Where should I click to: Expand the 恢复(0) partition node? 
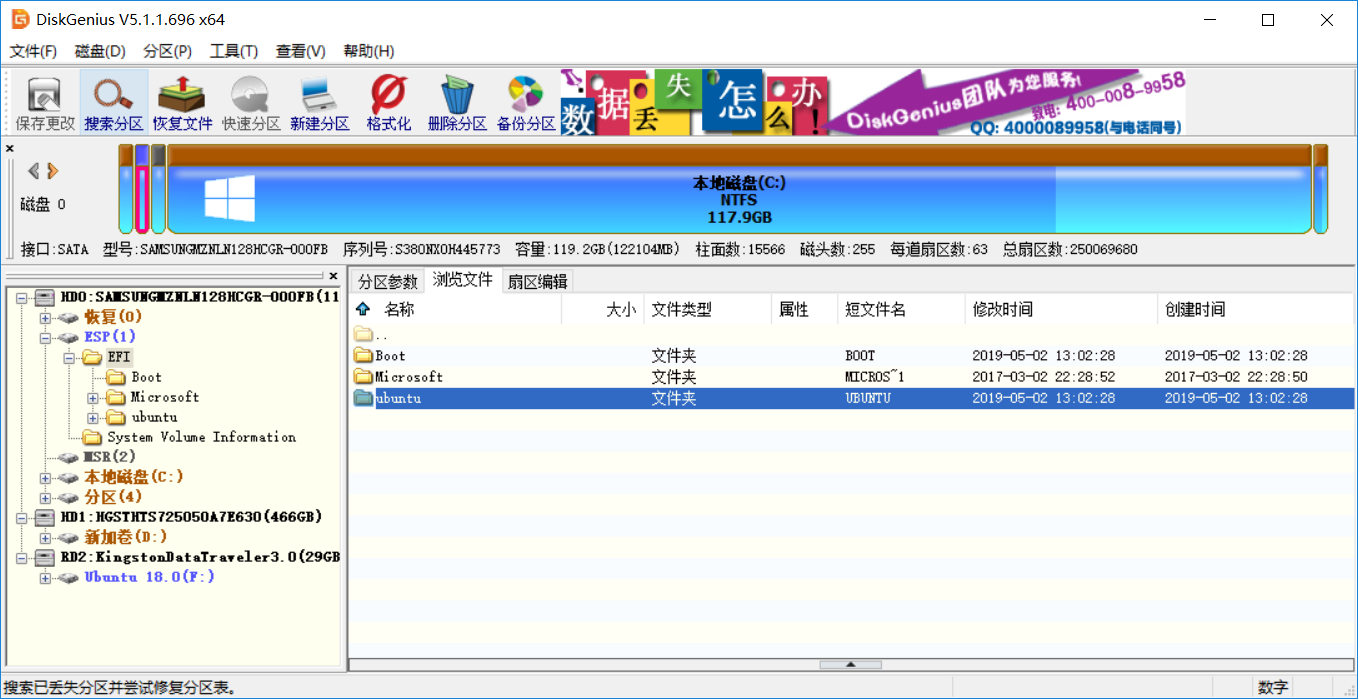[x=45, y=317]
